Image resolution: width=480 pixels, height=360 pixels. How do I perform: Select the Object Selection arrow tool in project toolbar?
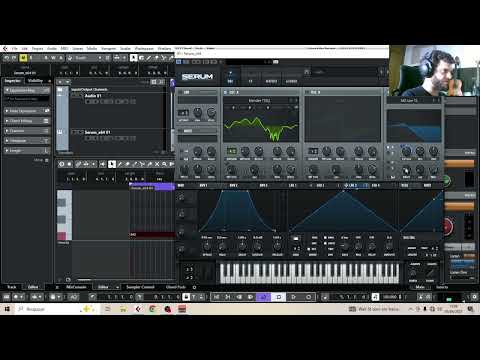point(133,58)
